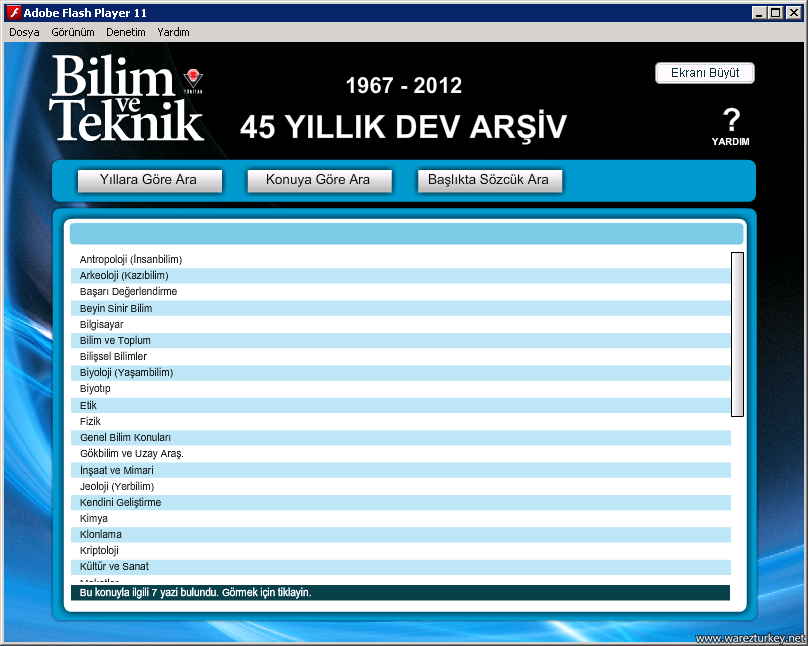Screen dimensions: 808x646
Task: Open the Dosya menu
Action: 24,32
